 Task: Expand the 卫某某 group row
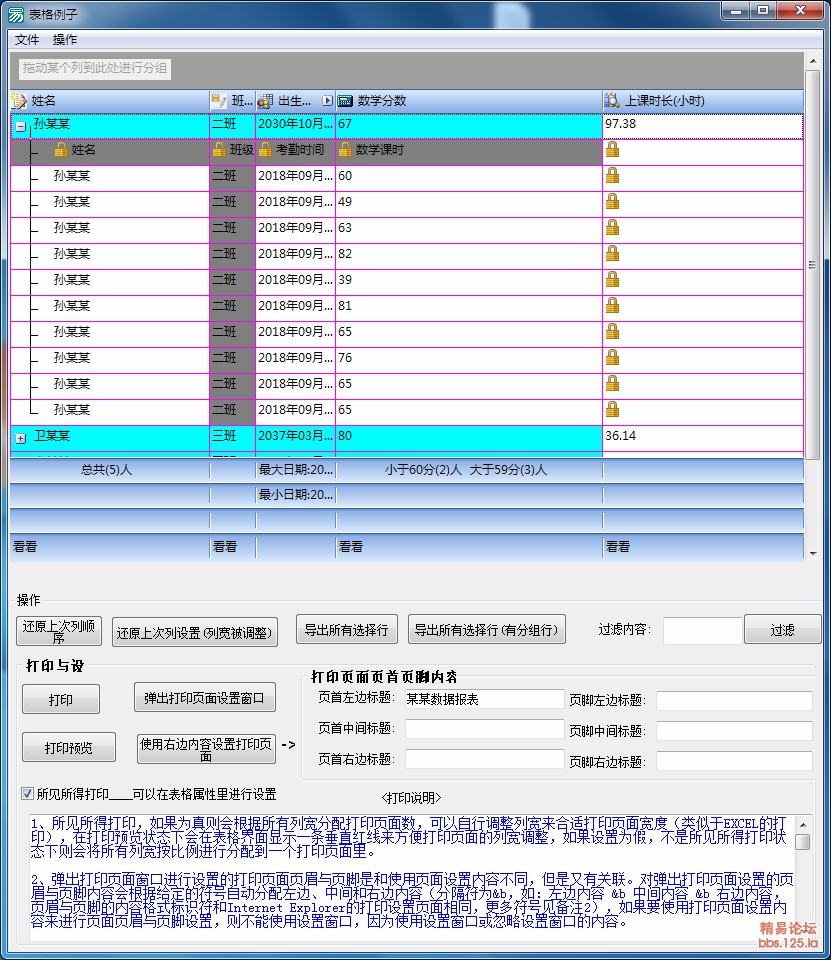[20, 438]
